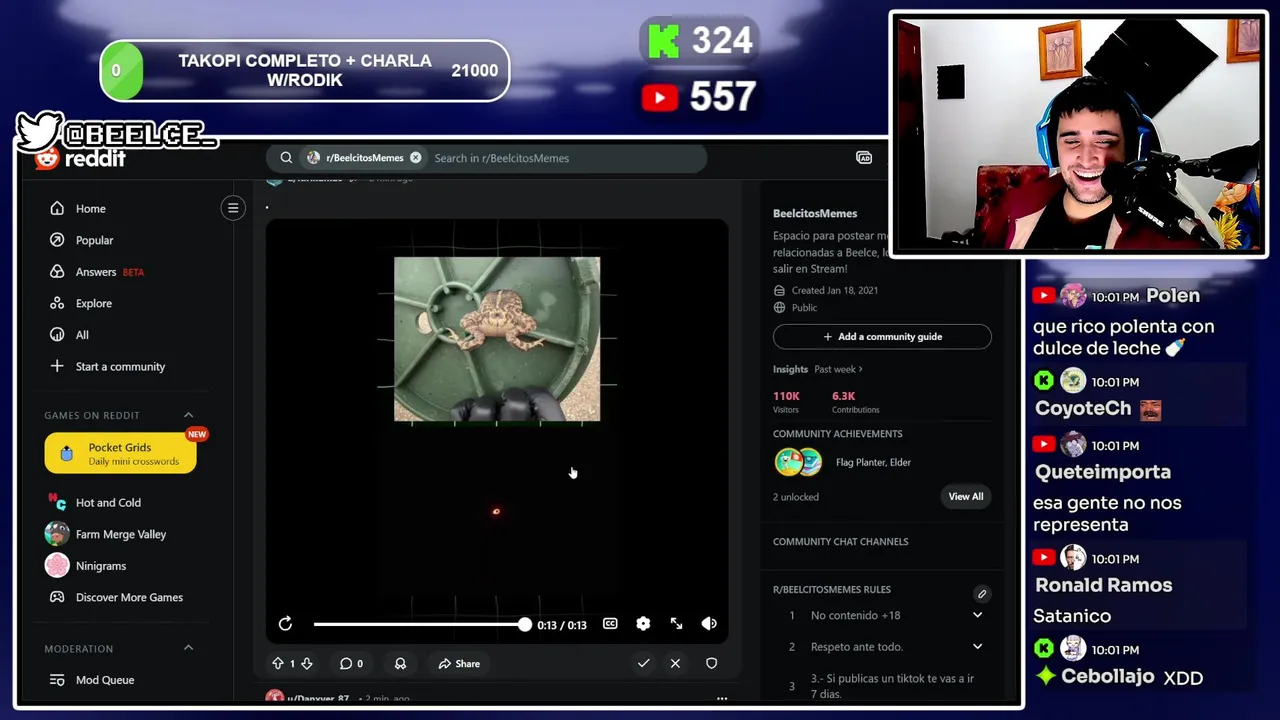Downvote the toad video post
This screenshot has width=1280, height=720.
click(x=307, y=663)
